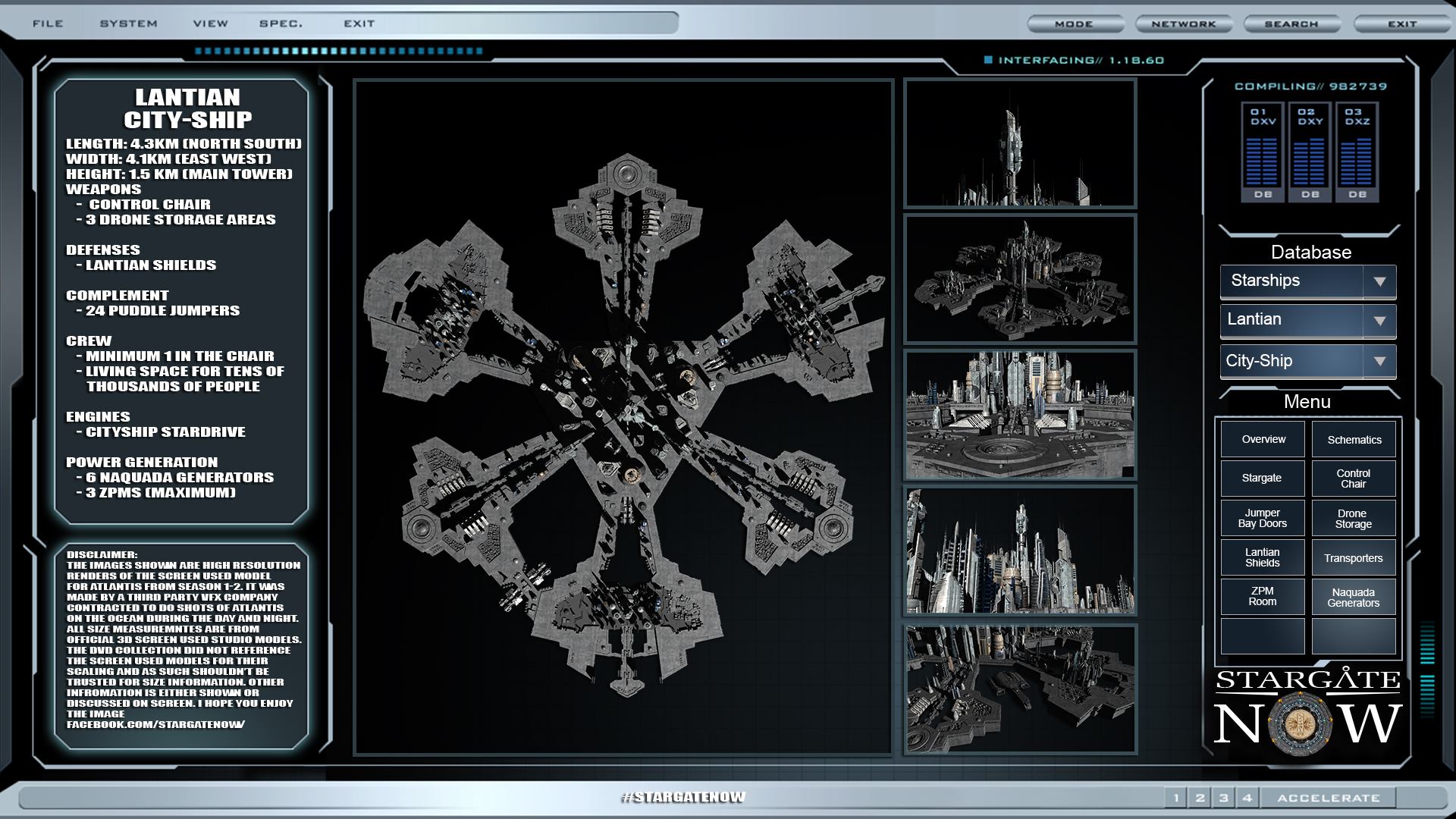Open the Lantian Shields tile
The width and height of the screenshot is (1456, 819).
pyautogui.click(x=1263, y=557)
